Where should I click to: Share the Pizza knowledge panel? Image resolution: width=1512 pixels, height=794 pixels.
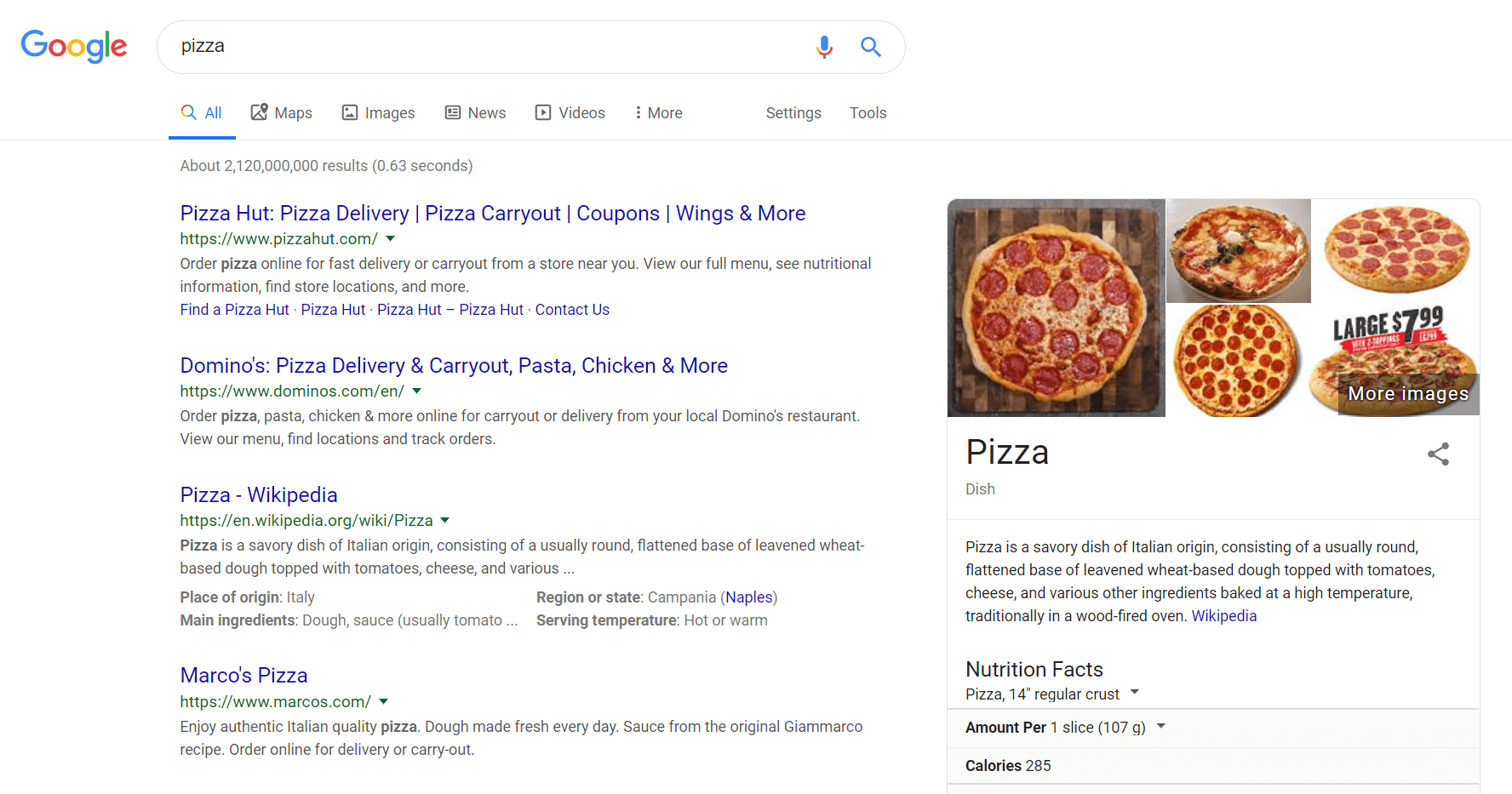[x=1438, y=454]
